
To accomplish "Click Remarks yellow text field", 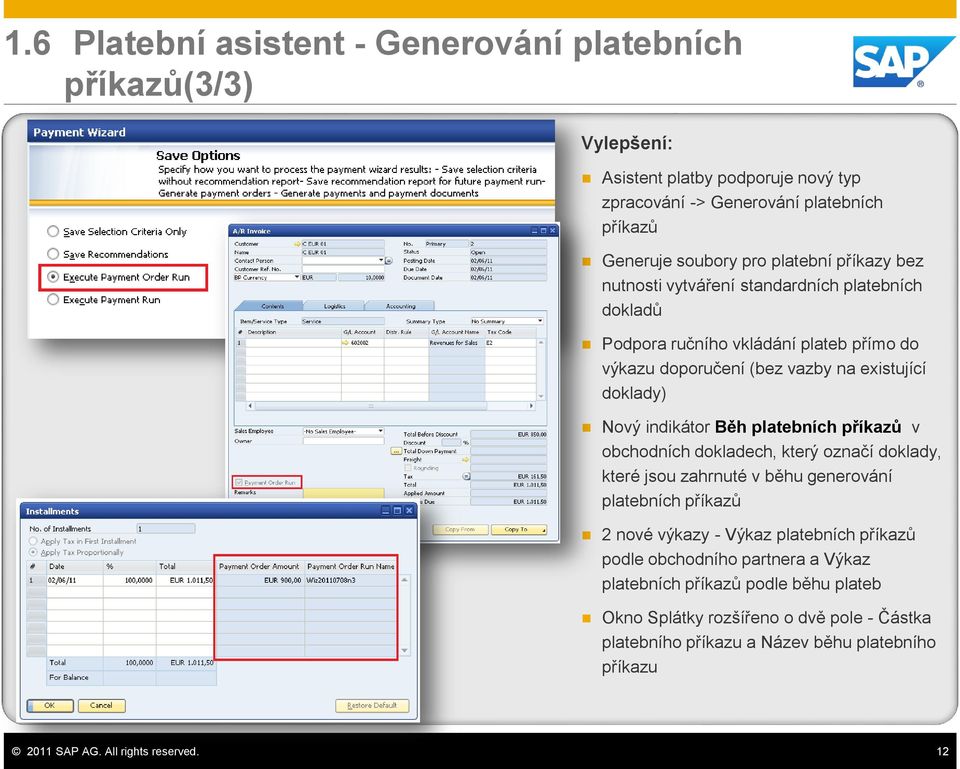I will click(x=343, y=492).
